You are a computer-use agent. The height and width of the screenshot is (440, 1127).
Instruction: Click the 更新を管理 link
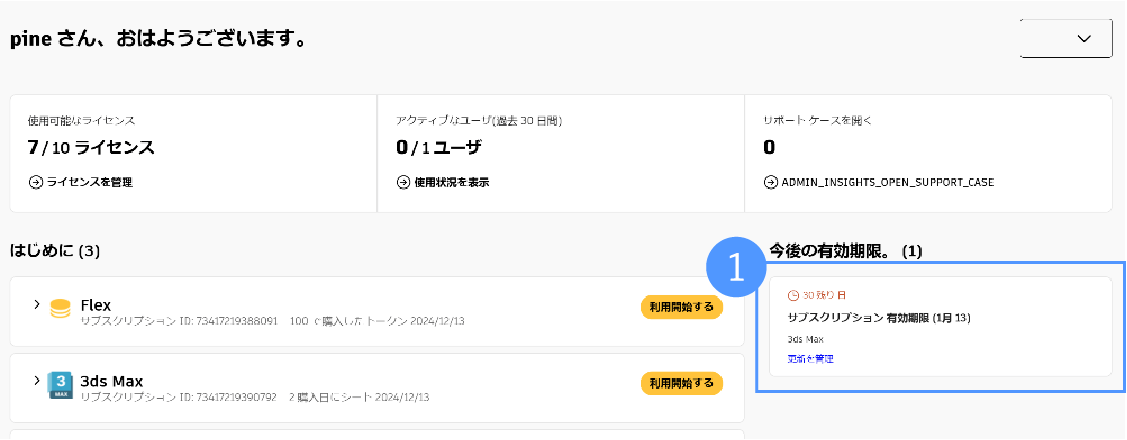810,358
